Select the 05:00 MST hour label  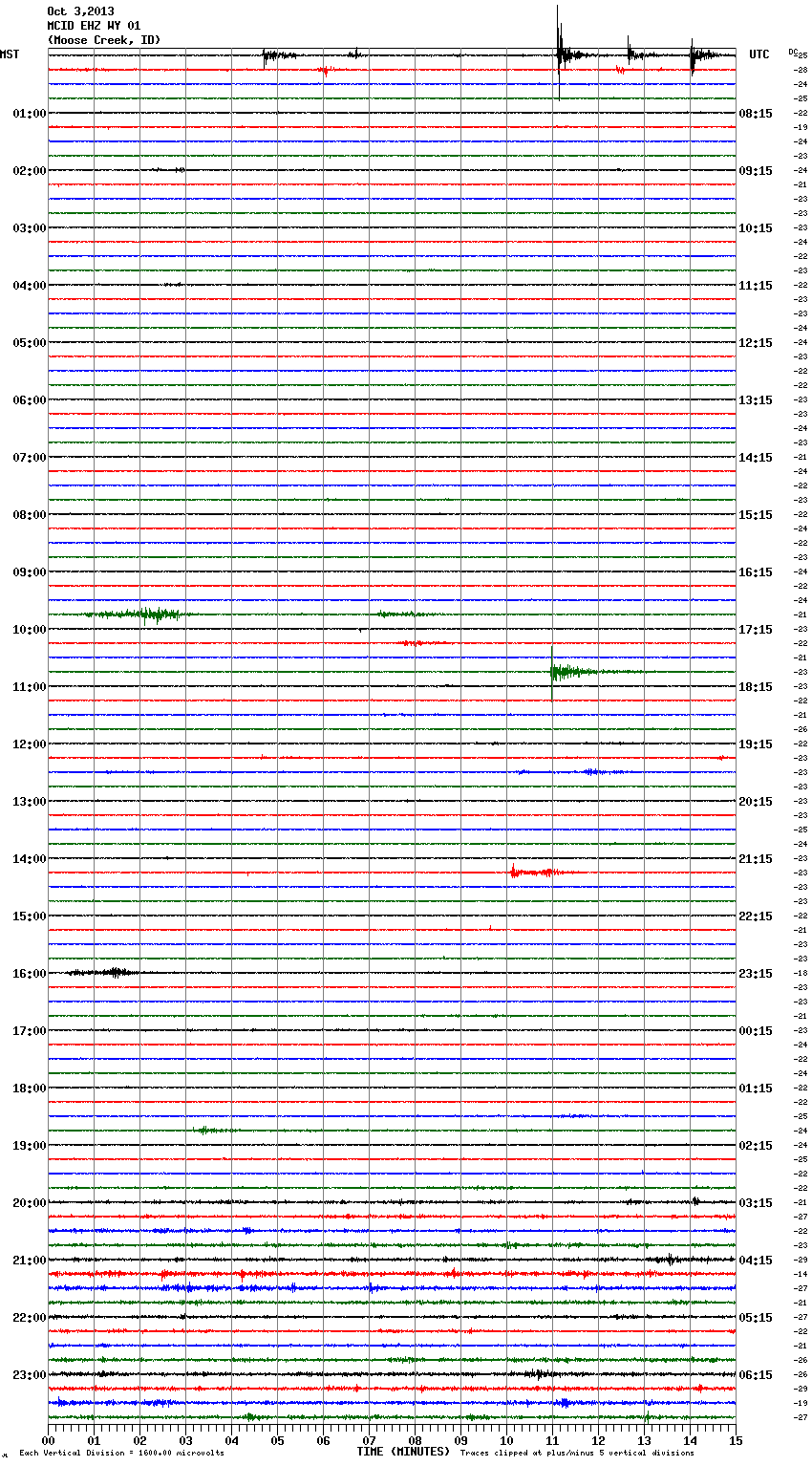[30, 343]
